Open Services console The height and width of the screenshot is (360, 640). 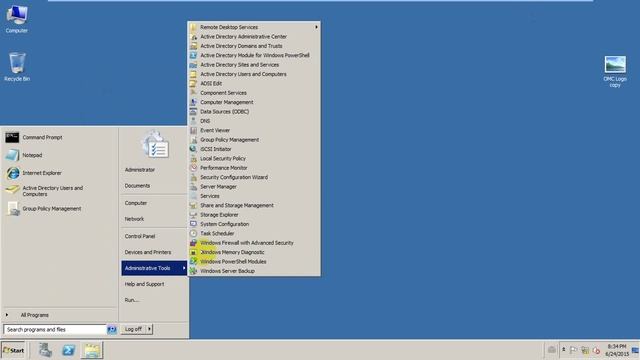coord(254,196)
